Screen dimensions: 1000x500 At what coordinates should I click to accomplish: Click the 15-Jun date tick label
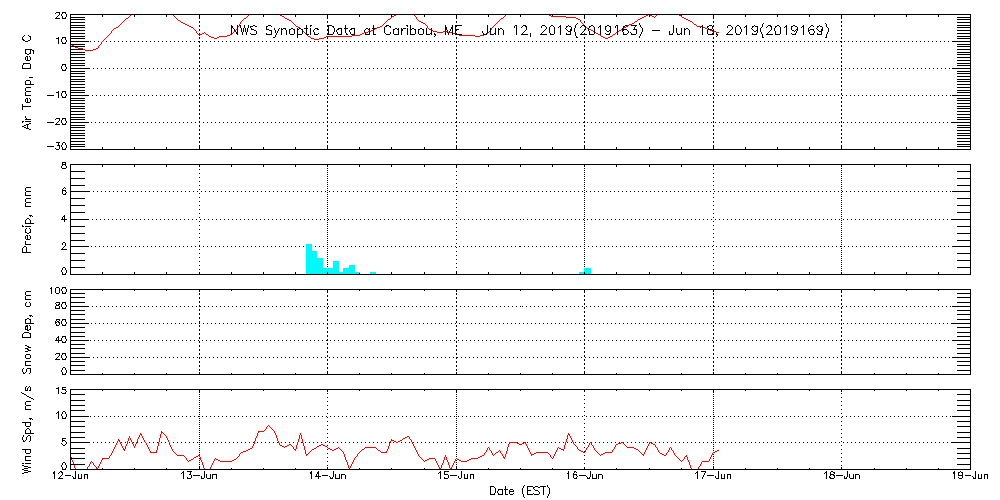(457, 477)
